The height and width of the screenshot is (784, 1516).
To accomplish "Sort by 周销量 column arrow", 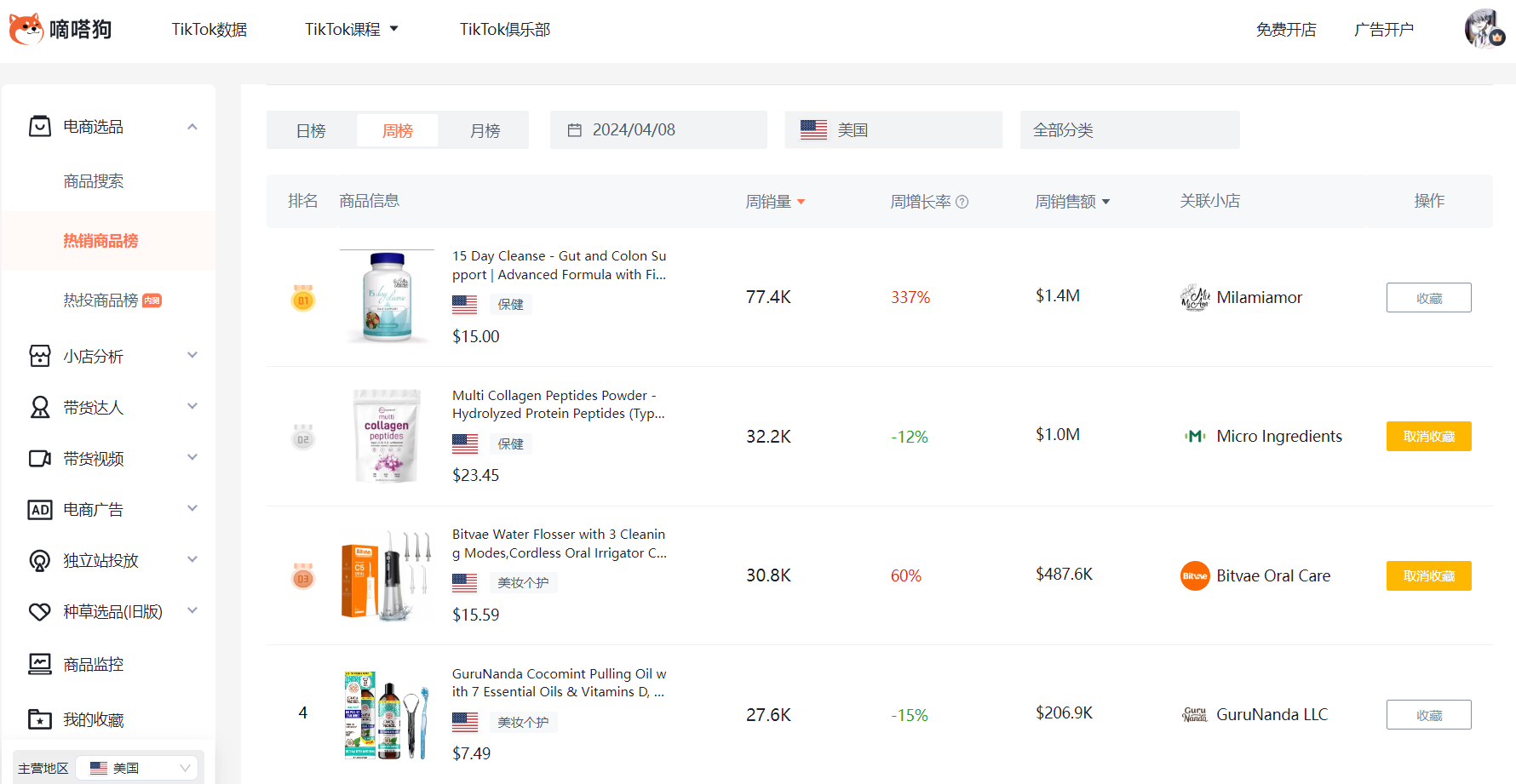I will click(x=801, y=202).
